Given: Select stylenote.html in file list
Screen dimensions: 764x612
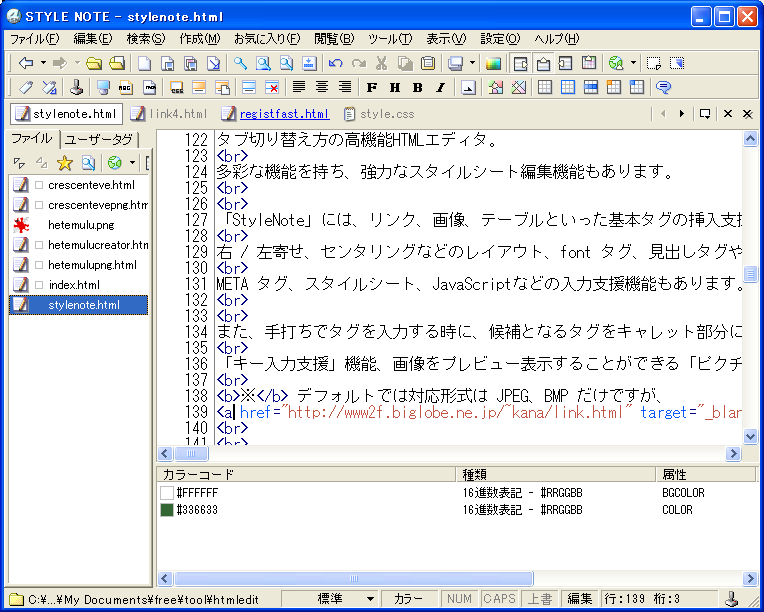Looking at the screenshot, I should (78, 305).
